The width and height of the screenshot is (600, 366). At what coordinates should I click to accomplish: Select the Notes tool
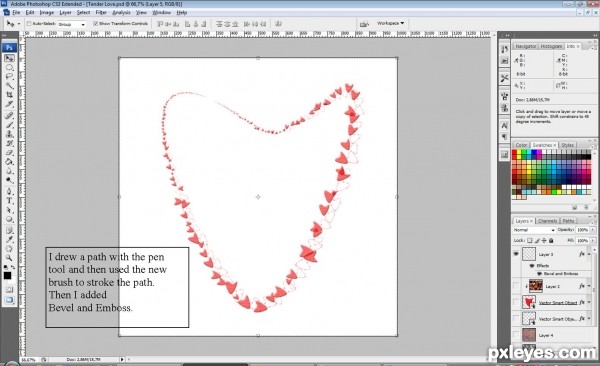[9, 230]
